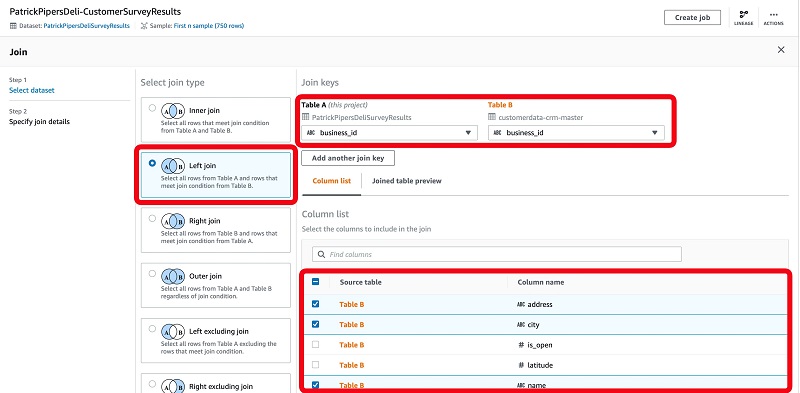
Task: Open the PatrickPipersDeliSurveyResults dataset link
Action: [x=86, y=26]
